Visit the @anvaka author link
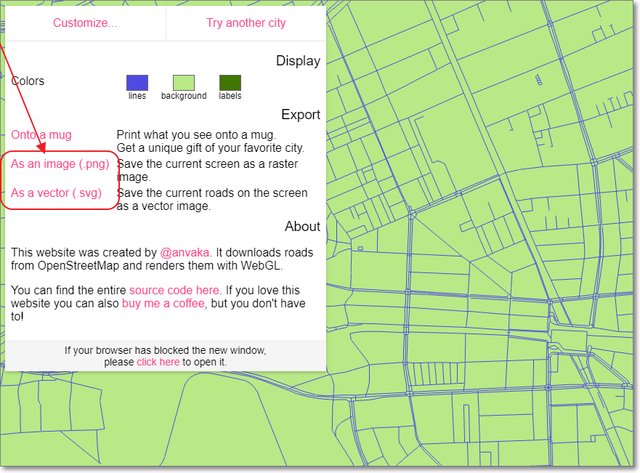The height and width of the screenshot is (473, 640). point(184,253)
